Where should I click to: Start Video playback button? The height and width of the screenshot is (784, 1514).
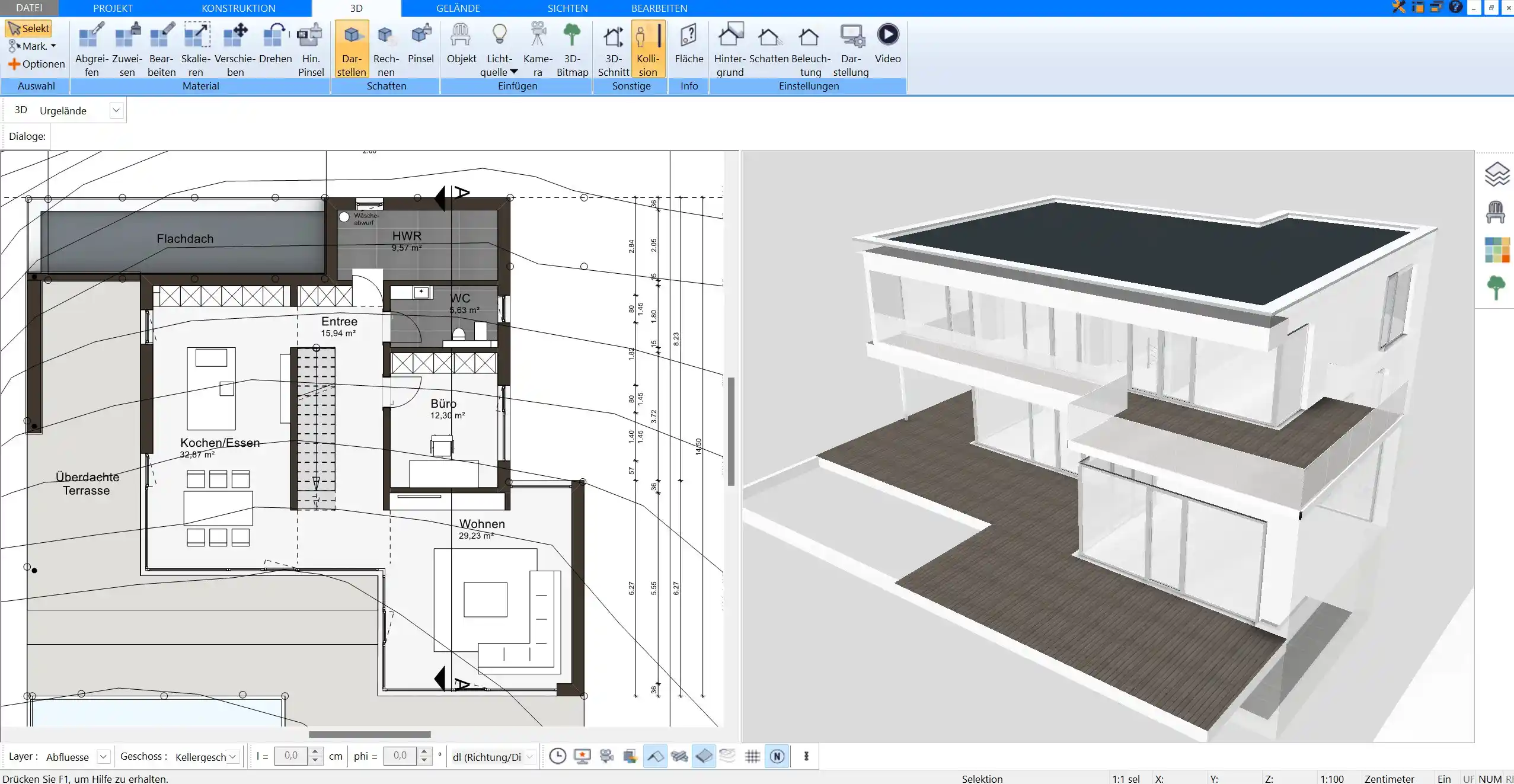click(887, 43)
